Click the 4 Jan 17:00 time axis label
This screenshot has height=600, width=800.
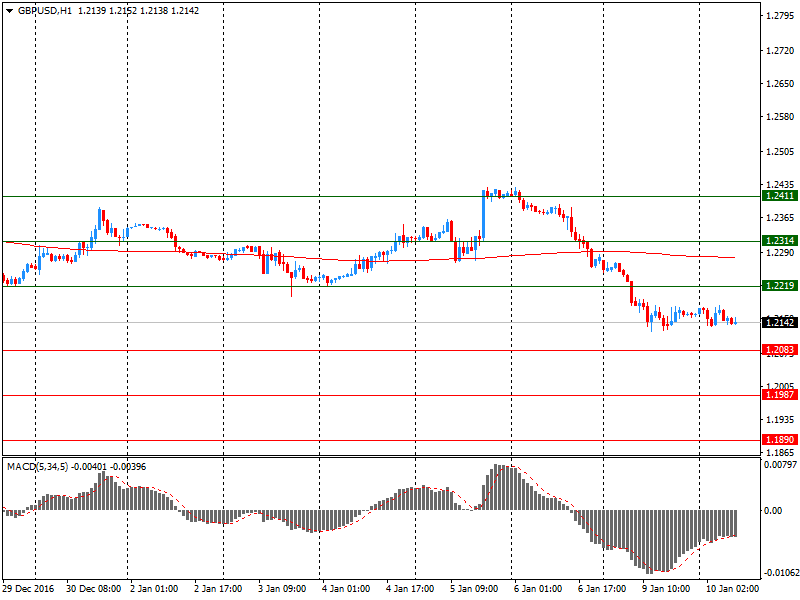tap(410, 589)
